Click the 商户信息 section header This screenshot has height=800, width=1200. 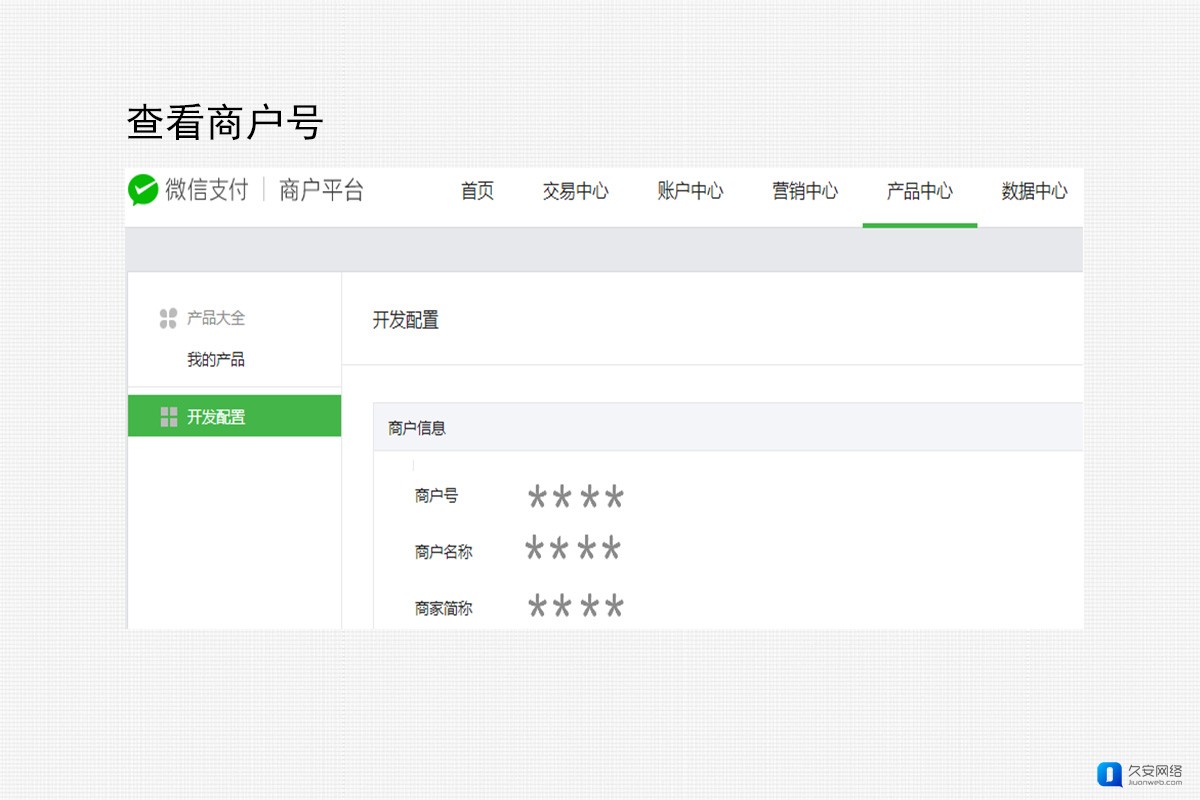point(417,428)
